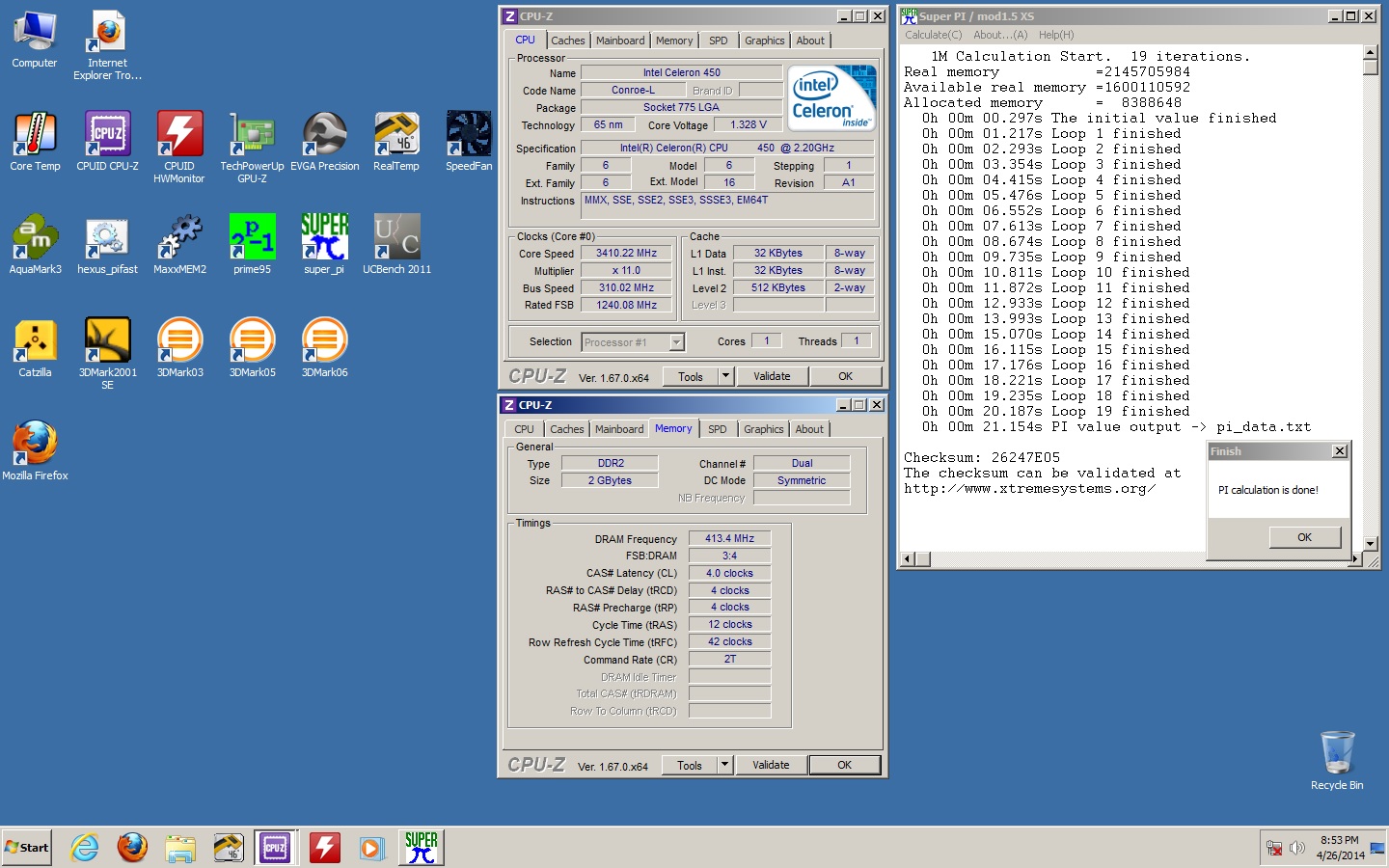1389x868 pixels.
Task: Click DRAM Frequency value 413.4 MHz
Action: (729, 538)
